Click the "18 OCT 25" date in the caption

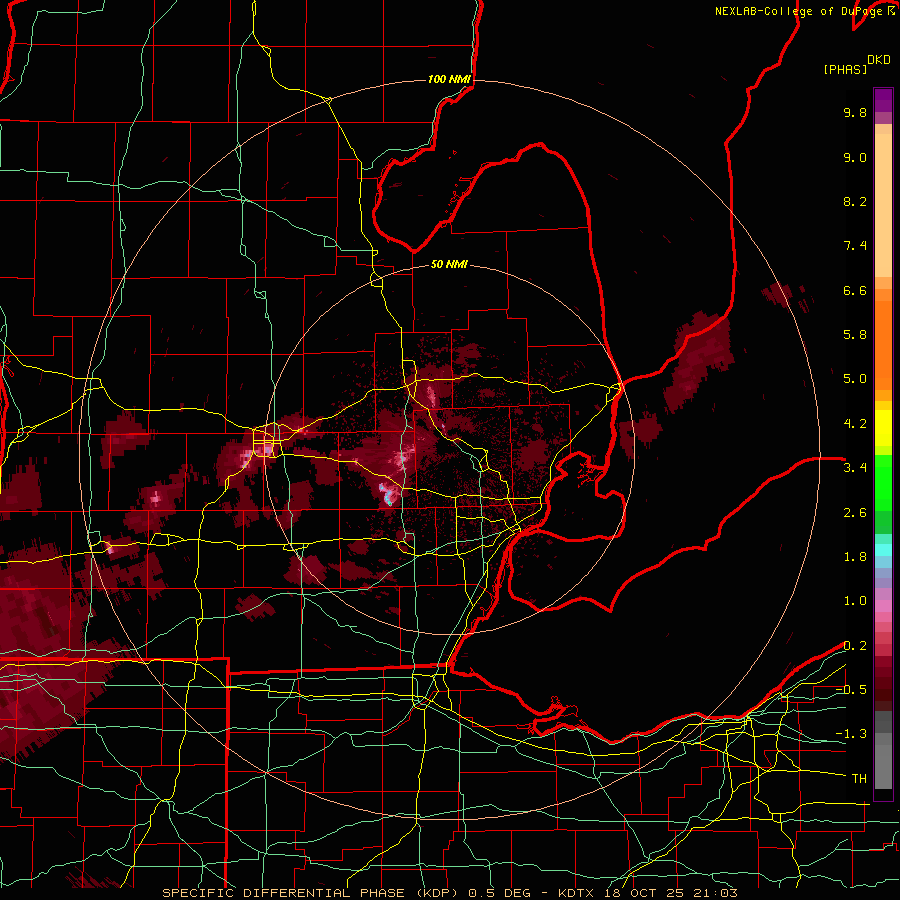(646, 893)
